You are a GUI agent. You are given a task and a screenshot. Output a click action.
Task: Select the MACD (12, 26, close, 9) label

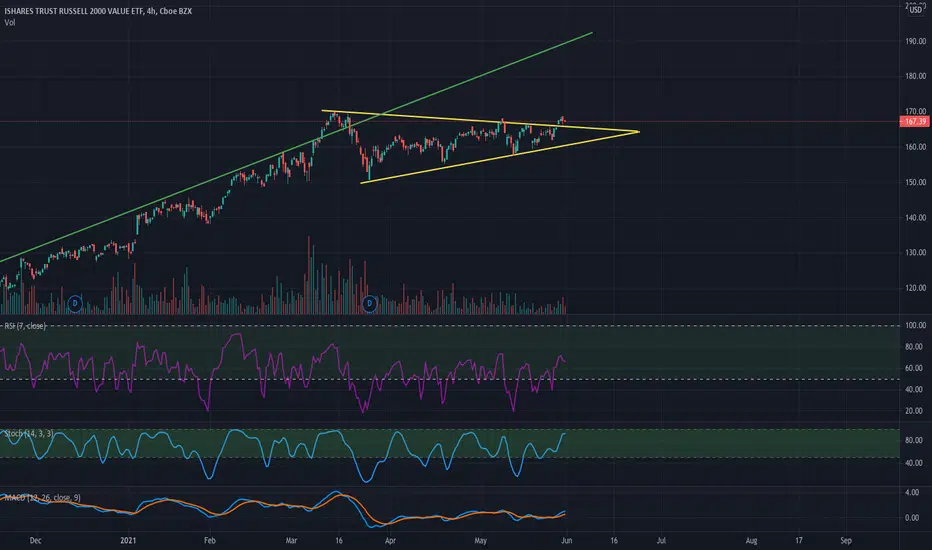42,498
